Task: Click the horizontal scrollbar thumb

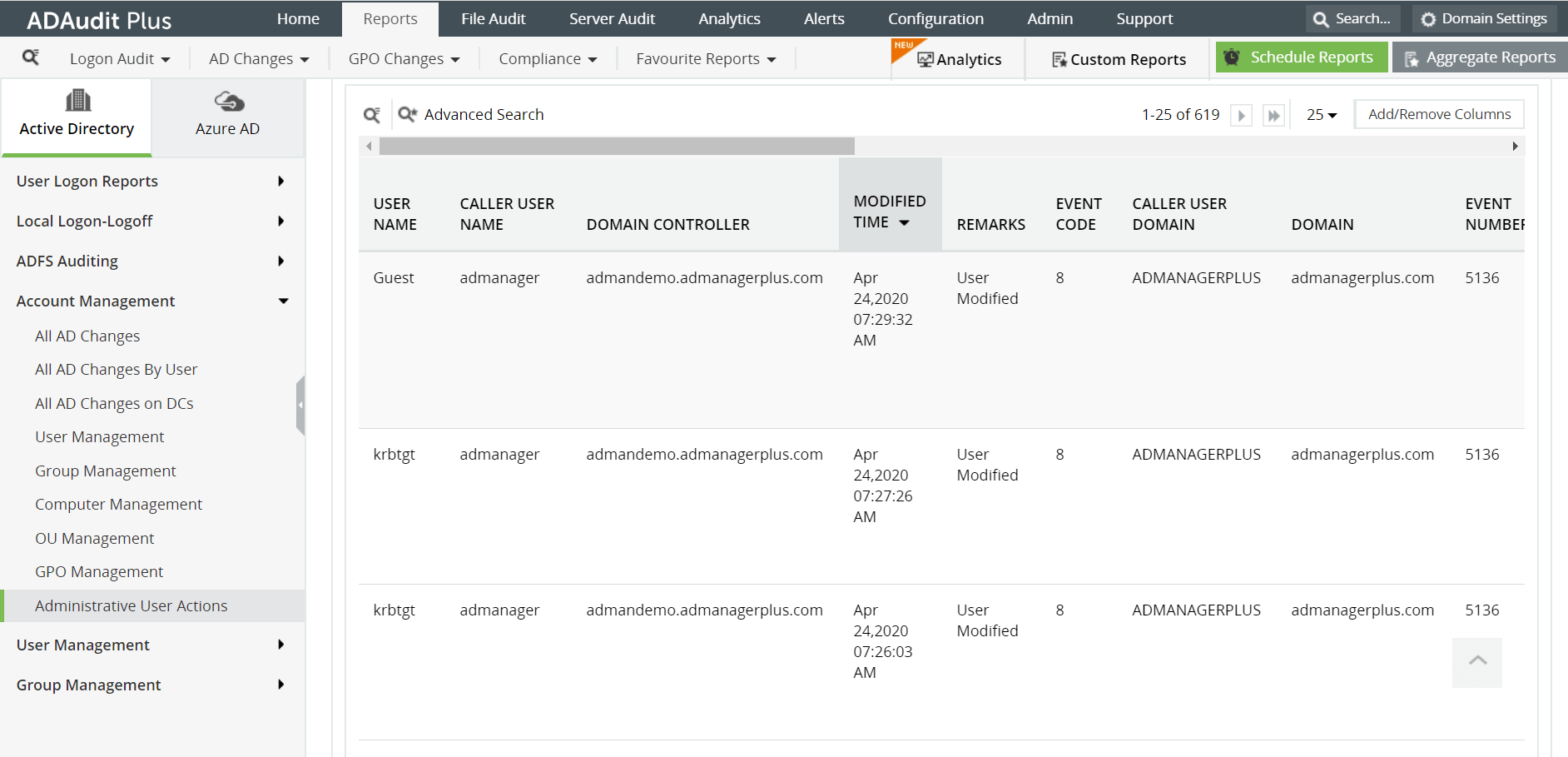Action: (617, 147)
